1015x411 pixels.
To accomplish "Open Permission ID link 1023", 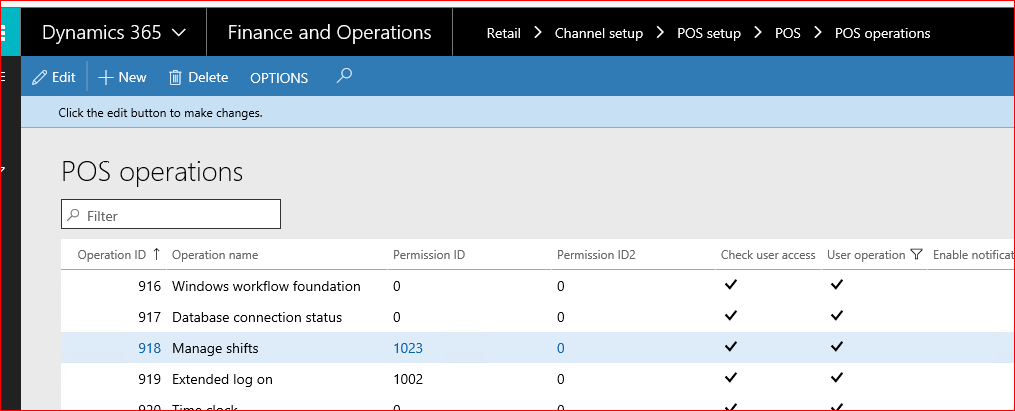I will pyautogui.click(x=408, y=348).
